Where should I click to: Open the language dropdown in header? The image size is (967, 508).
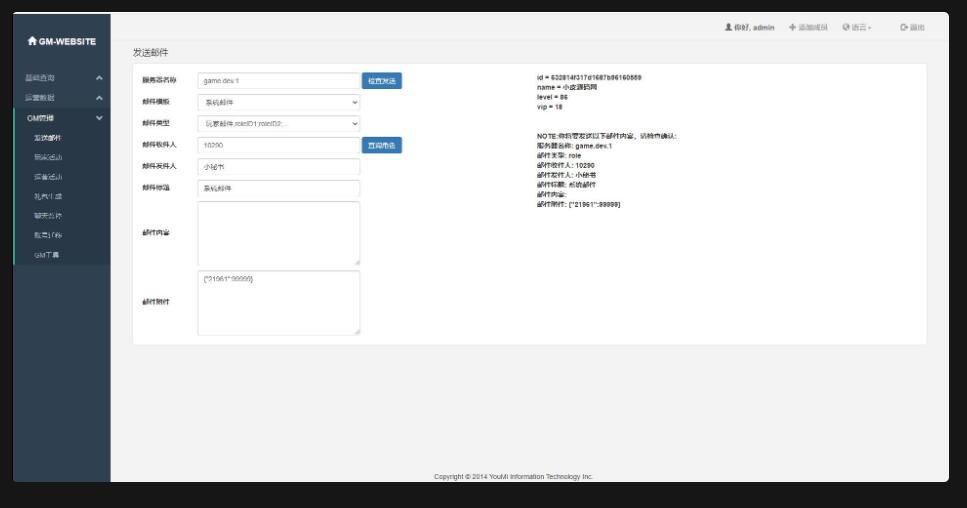coord(858,28)
